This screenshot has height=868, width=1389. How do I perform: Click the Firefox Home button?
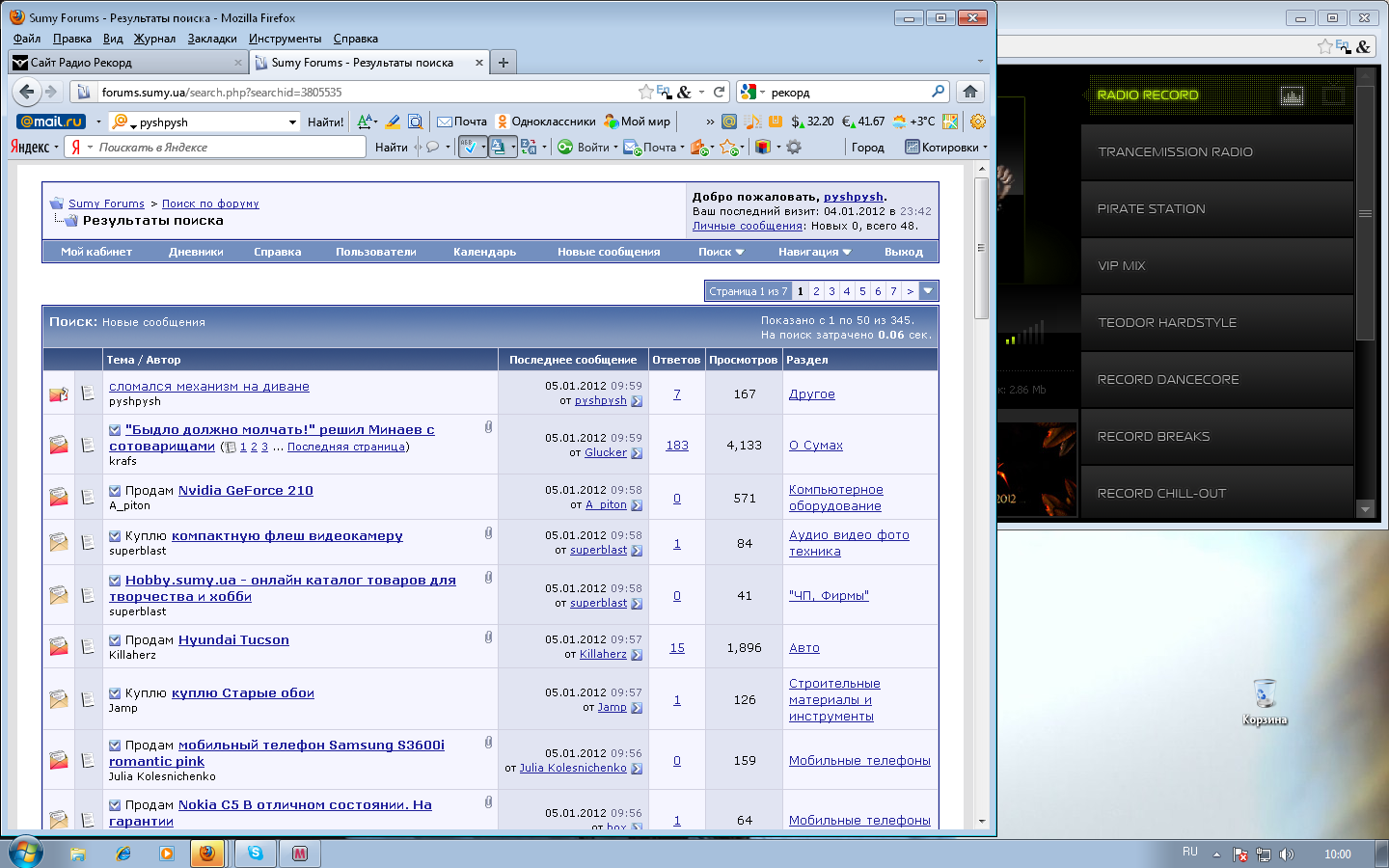(x=969, y=92)
